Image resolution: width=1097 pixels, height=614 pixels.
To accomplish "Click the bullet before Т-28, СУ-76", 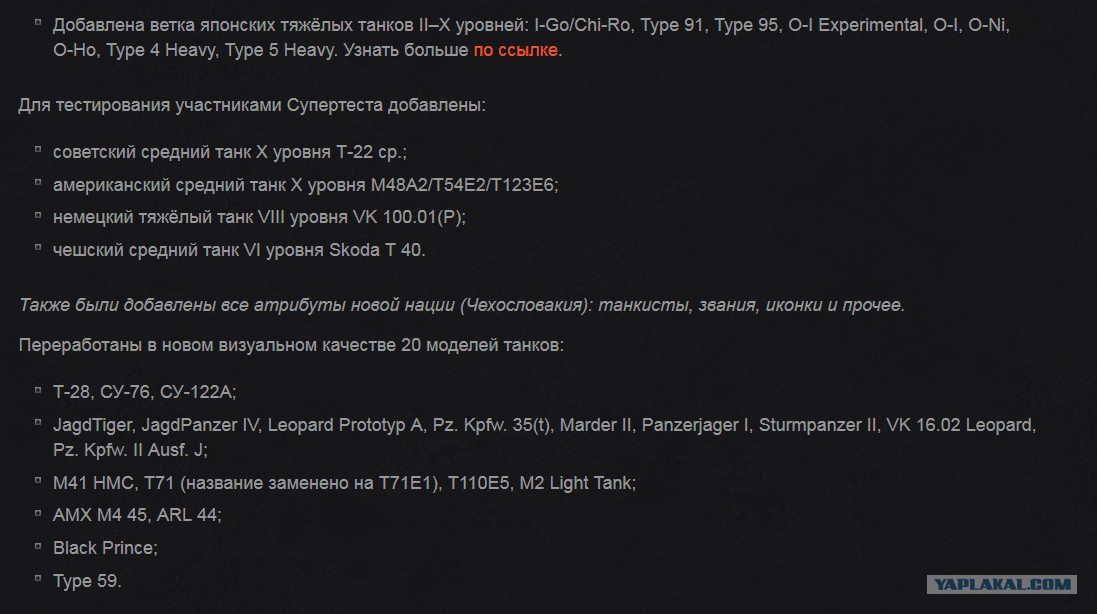I will pyautogui.click(x=38, y=390).
